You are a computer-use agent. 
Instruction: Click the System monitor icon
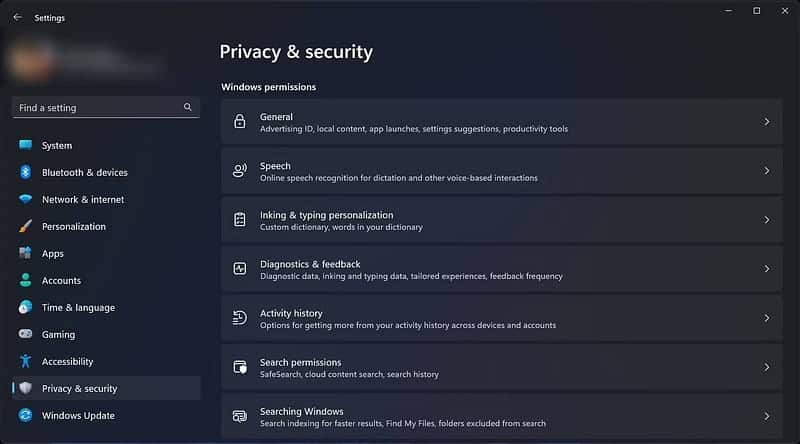click(x=25, y=145)
